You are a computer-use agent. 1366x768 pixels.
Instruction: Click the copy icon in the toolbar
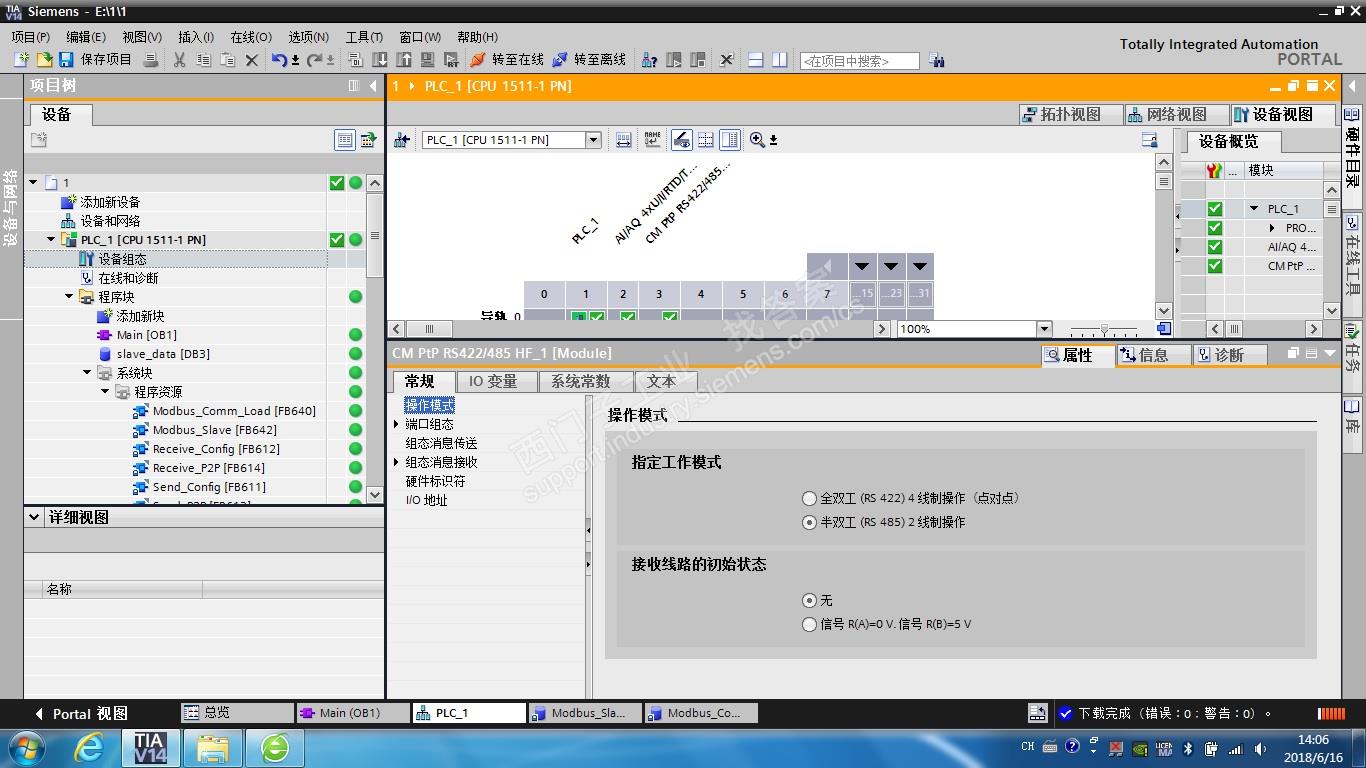coord(203,60)
